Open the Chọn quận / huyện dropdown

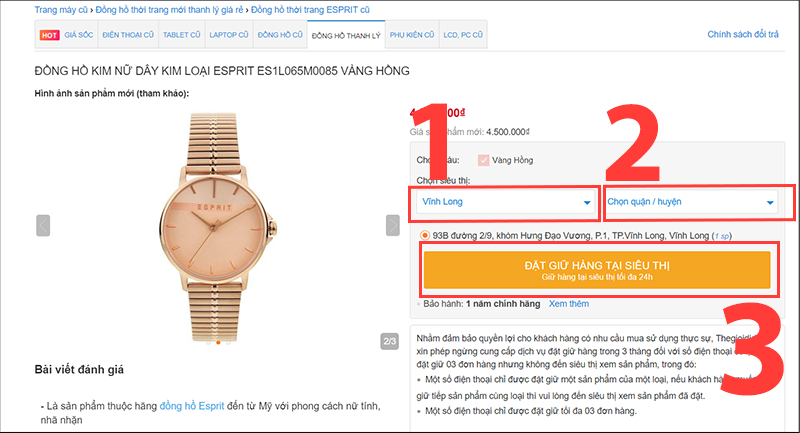(x=691, y=202)
